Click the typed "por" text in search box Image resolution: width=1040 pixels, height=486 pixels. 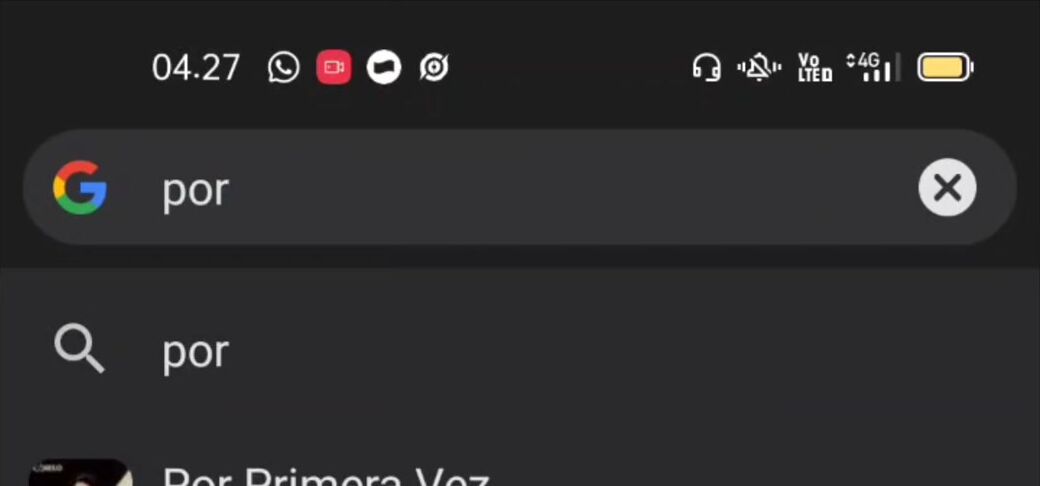[196, 192]
